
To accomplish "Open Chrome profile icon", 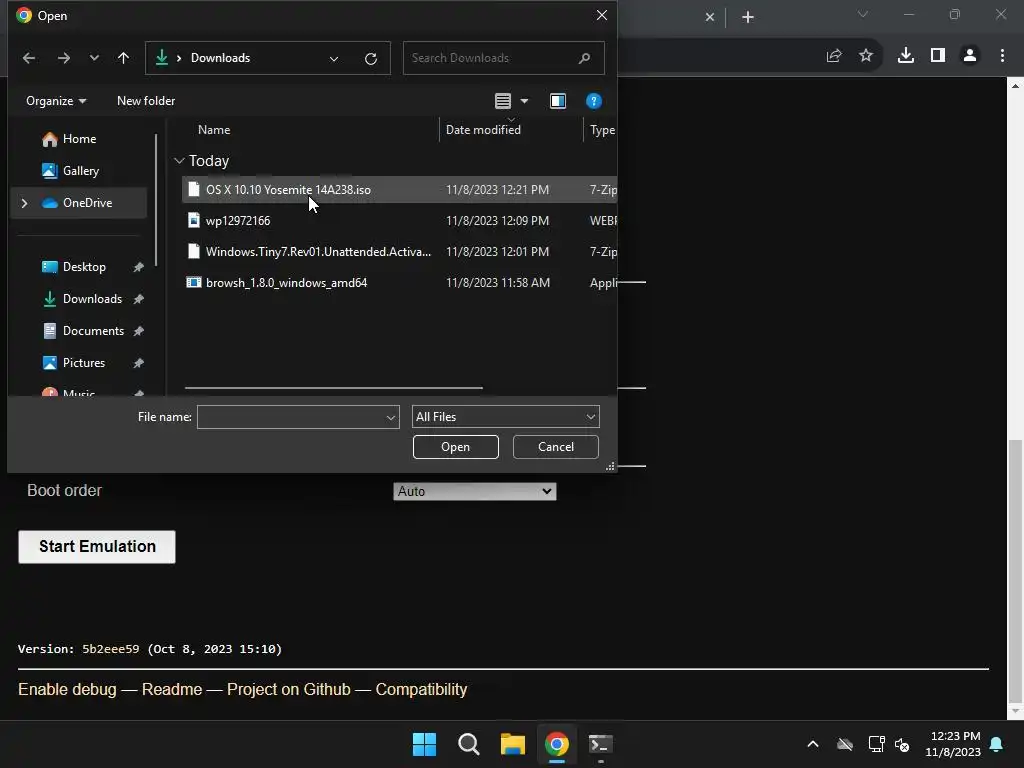I will (970, 56).
